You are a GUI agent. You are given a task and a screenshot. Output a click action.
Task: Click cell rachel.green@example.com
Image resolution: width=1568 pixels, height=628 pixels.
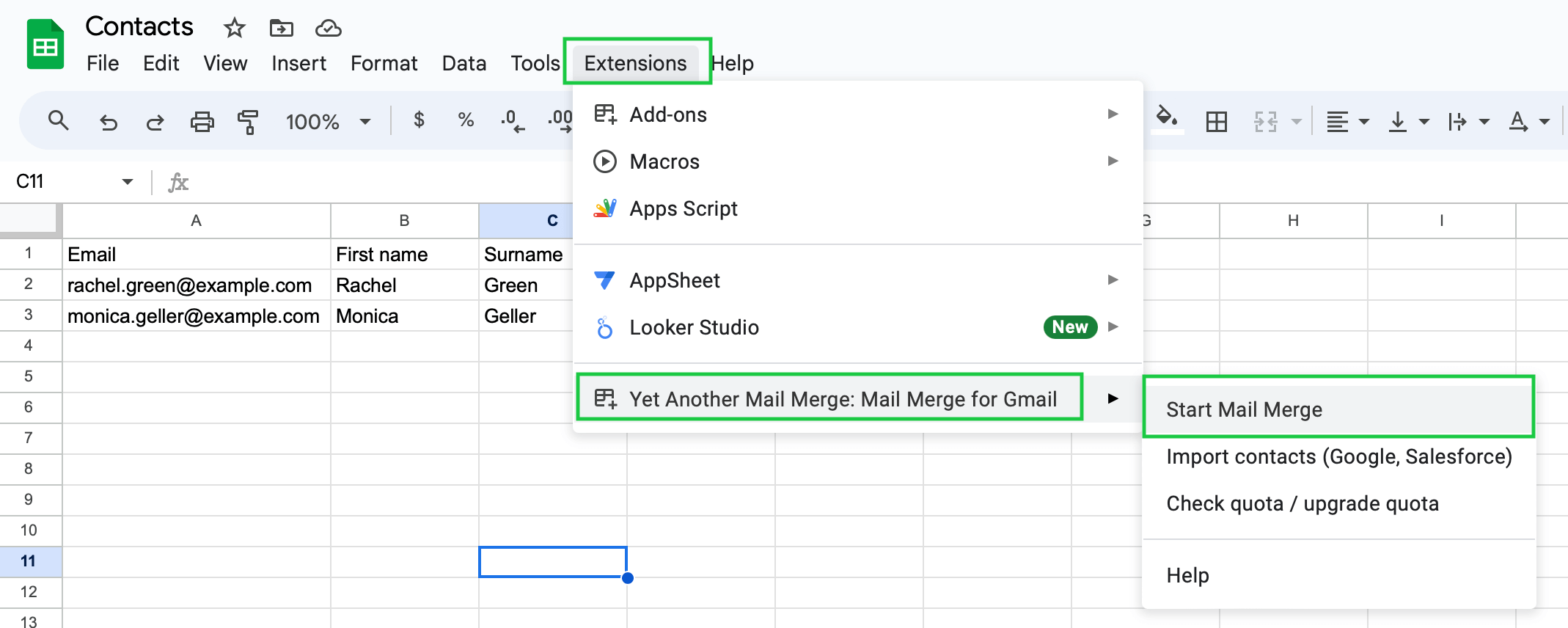(197, 285)
